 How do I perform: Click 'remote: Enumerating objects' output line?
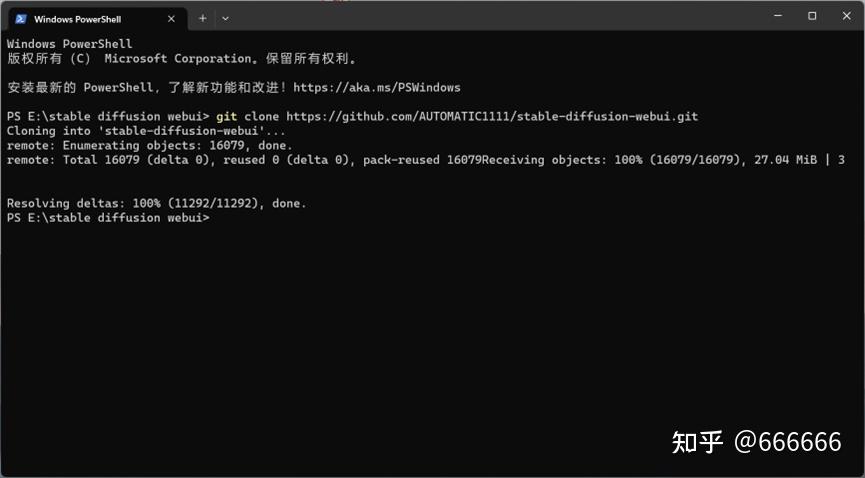tap(149, 145)
